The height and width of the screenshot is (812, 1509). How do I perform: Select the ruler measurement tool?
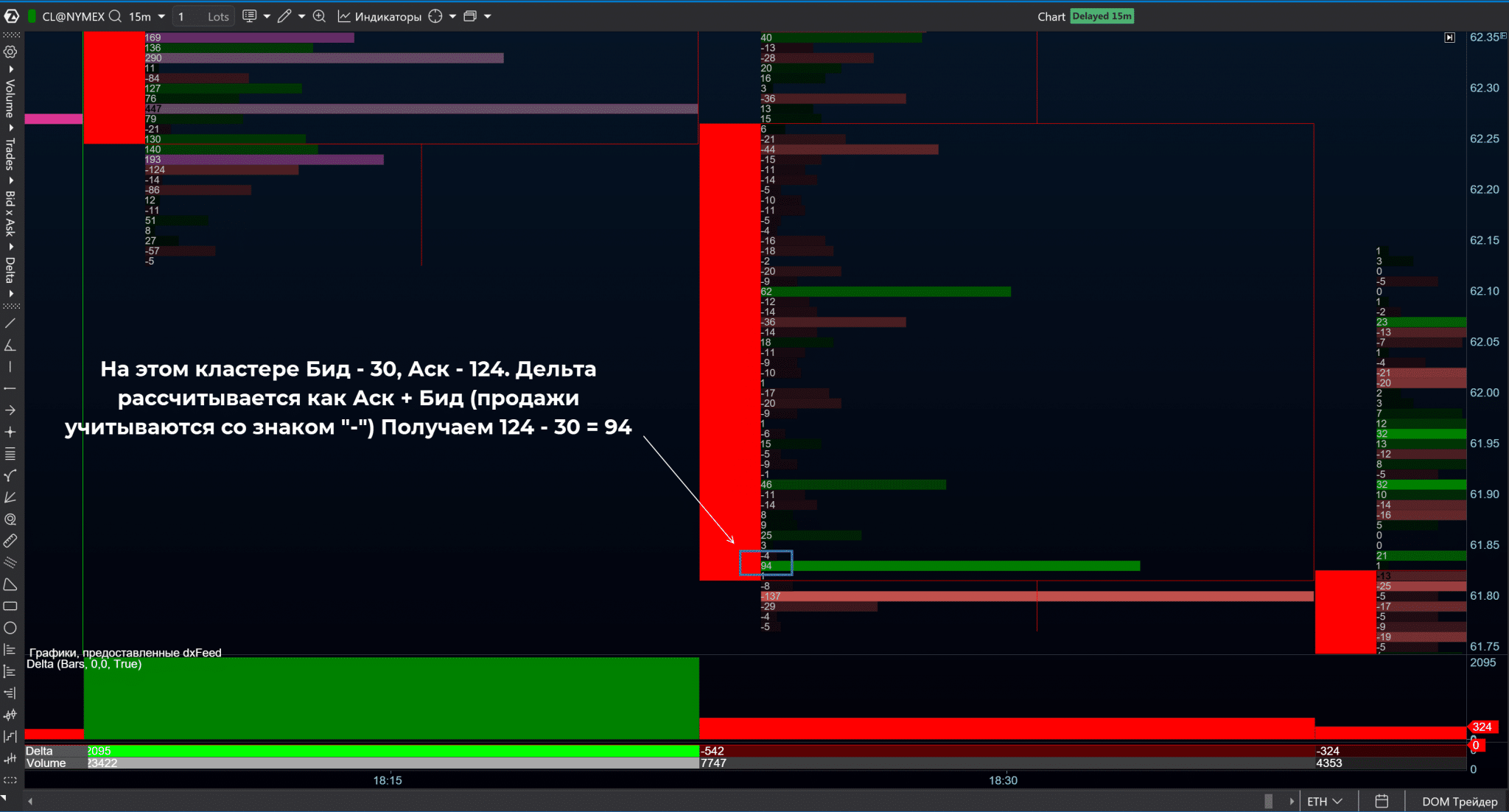[x=10, y=541]
